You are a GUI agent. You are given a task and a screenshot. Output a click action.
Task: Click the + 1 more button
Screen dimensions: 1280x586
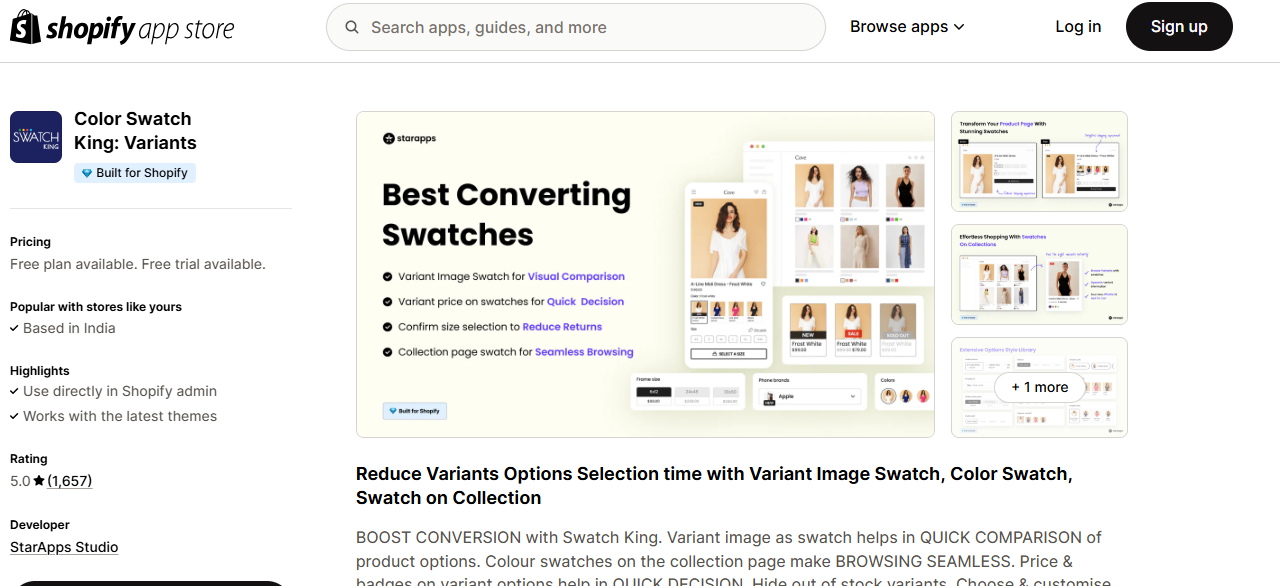(x=1040, y=387)
